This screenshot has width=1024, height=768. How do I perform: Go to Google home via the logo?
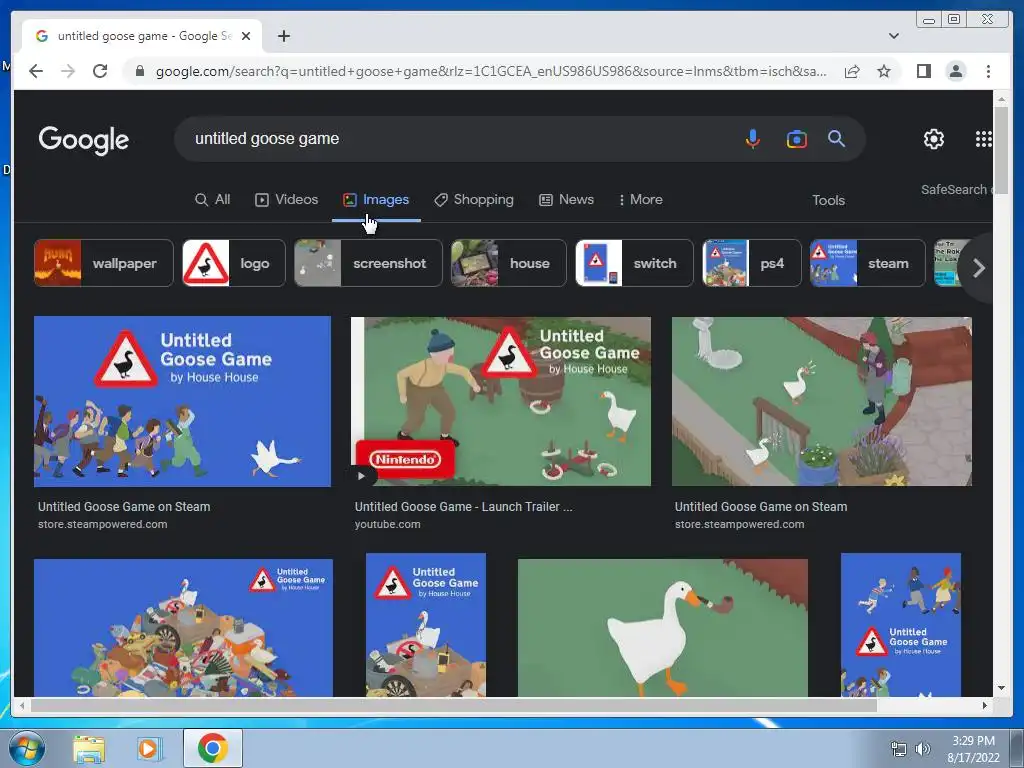coord(84,140)
